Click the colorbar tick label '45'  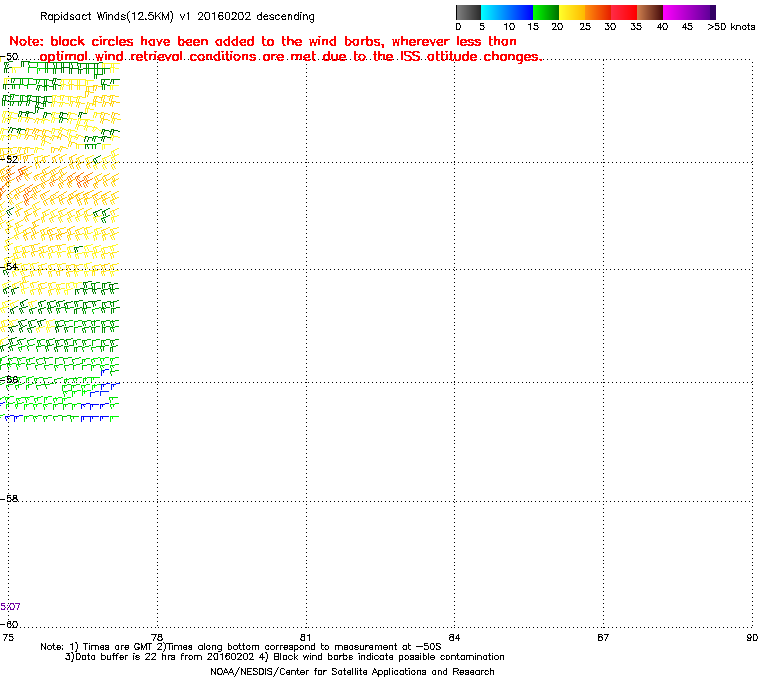(687, 27)
